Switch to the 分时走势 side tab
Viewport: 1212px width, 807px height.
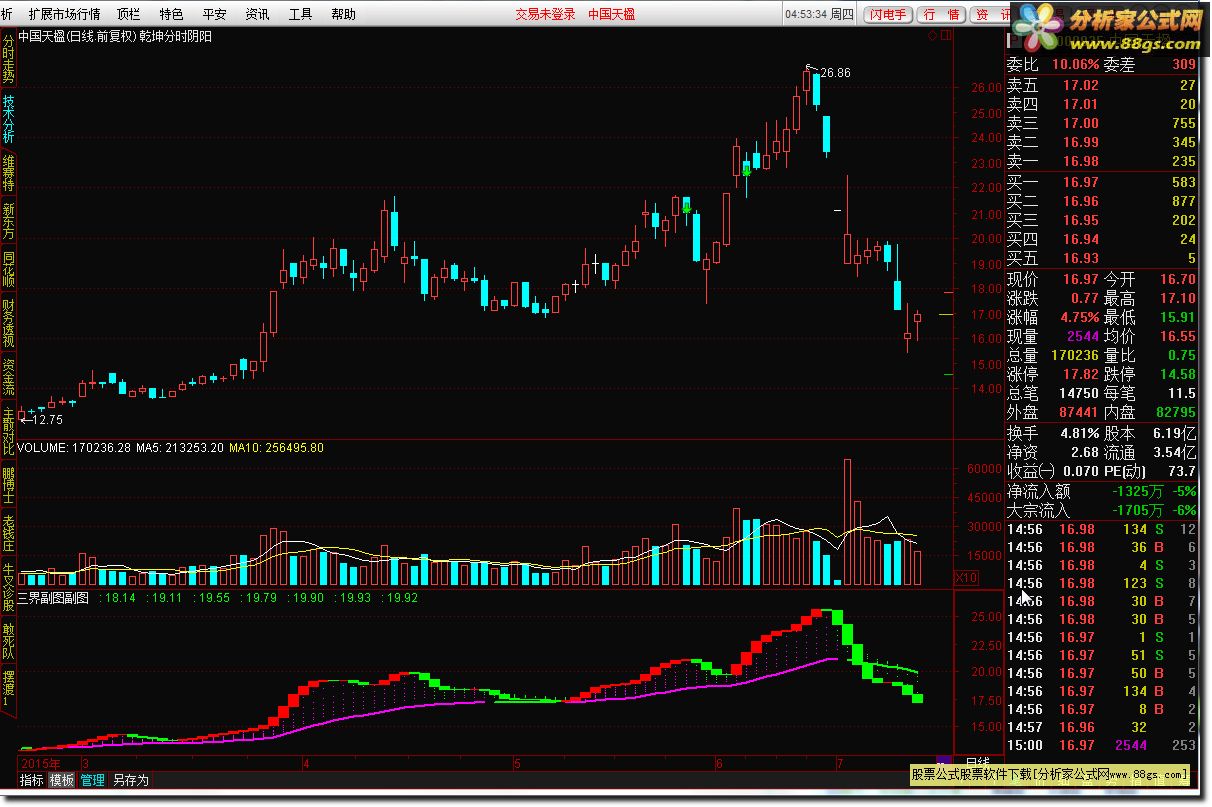click(8, 60)
